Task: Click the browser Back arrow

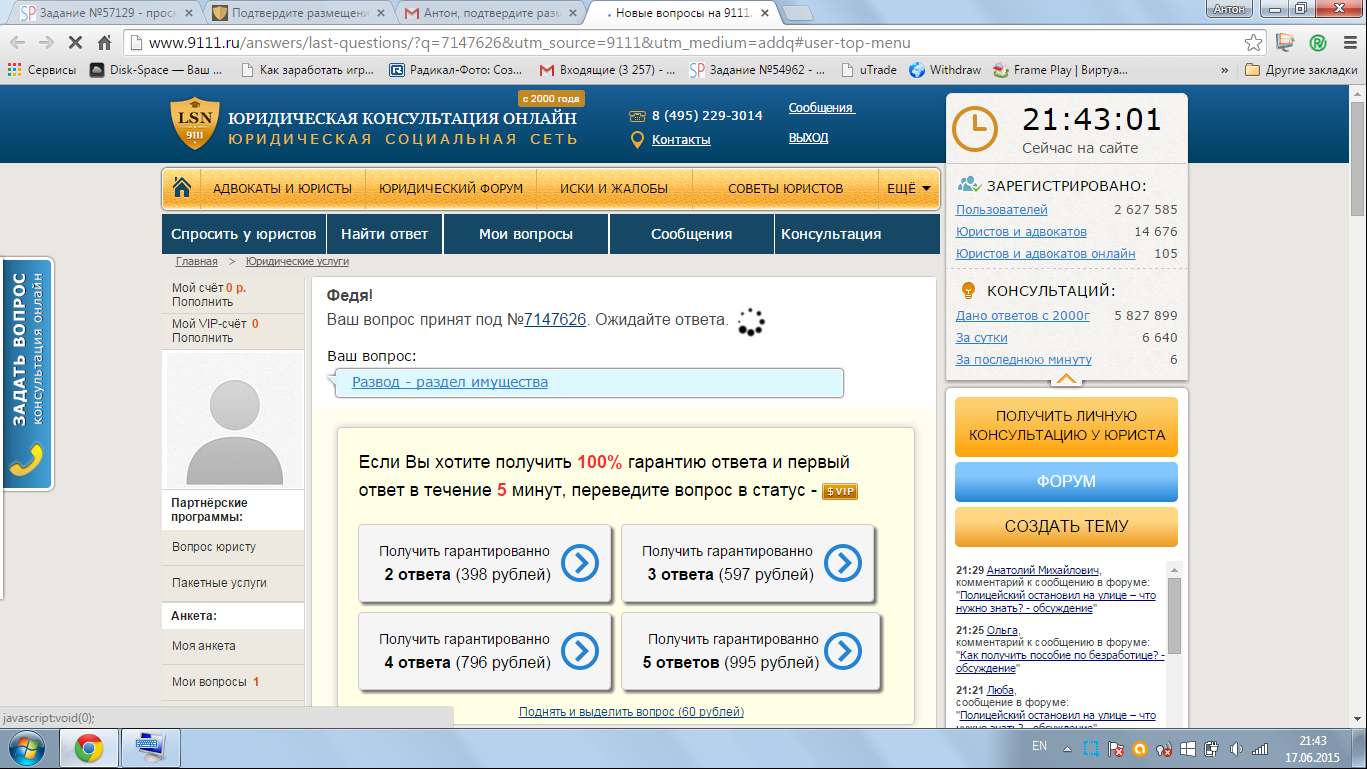Action: coord(18,43)
